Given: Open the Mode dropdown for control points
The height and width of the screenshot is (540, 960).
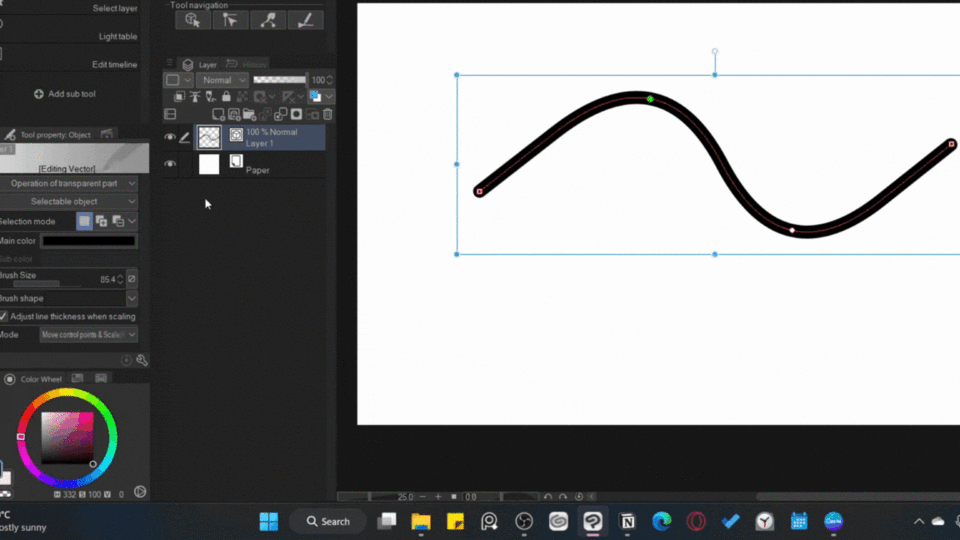Looking at the screenshot, I should tap(88, 335).
